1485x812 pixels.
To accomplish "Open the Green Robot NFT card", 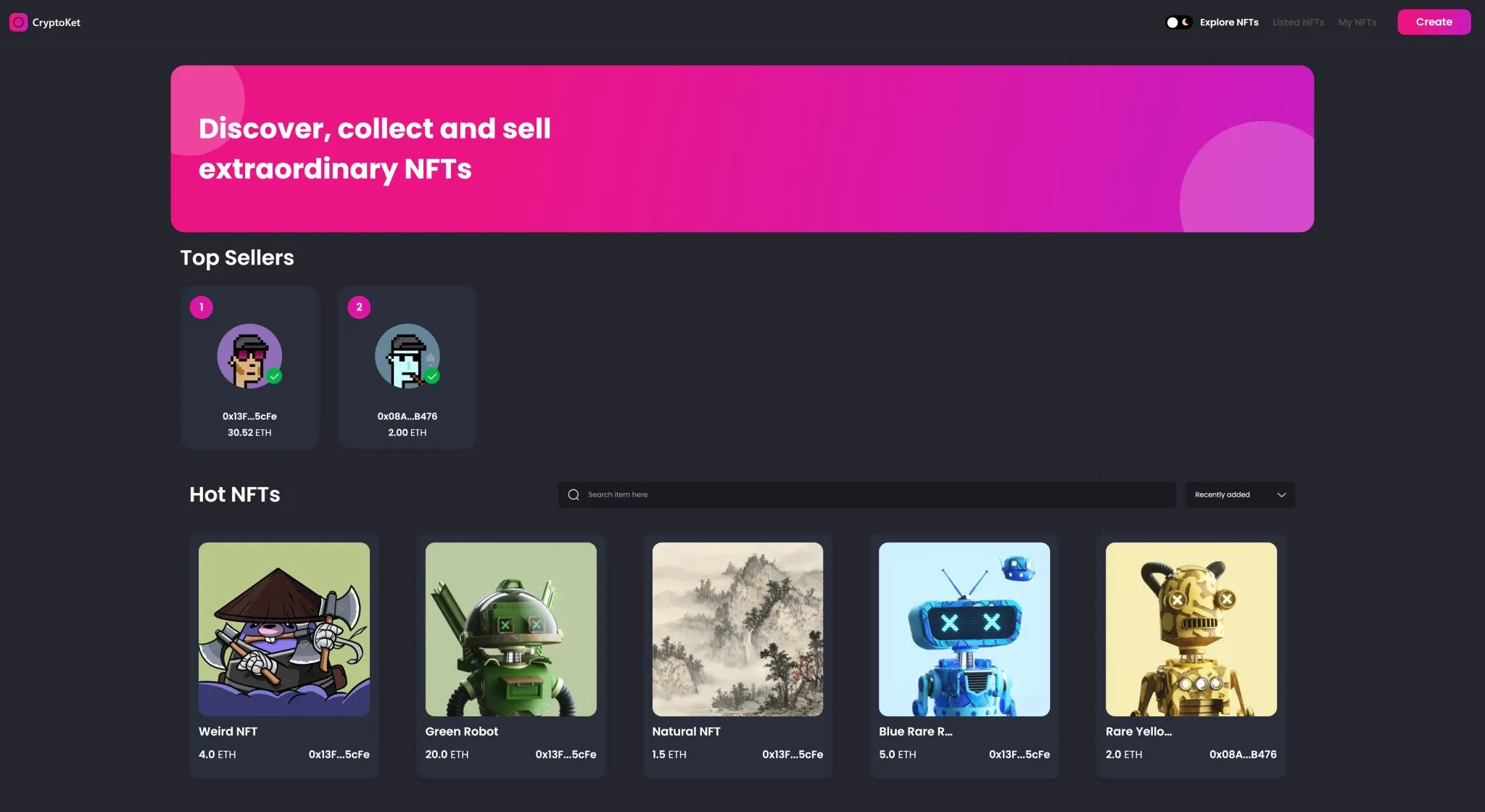I will (510, 629).
